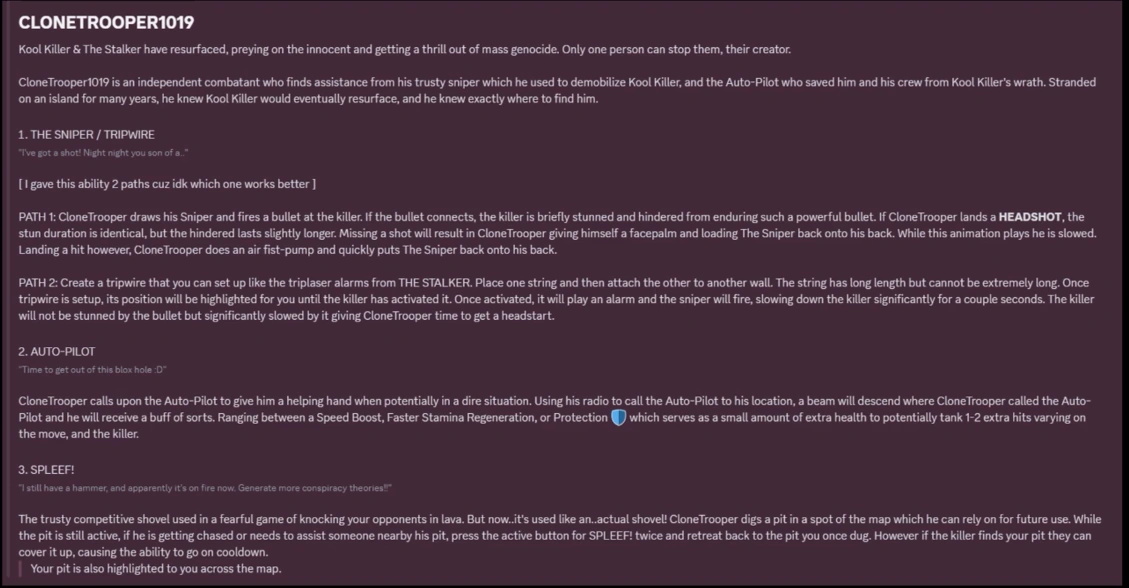The height and width of the screenshot is (588, 1129).
Task: Click the 'PATH 2:' label text
Action: pos(37,283)
